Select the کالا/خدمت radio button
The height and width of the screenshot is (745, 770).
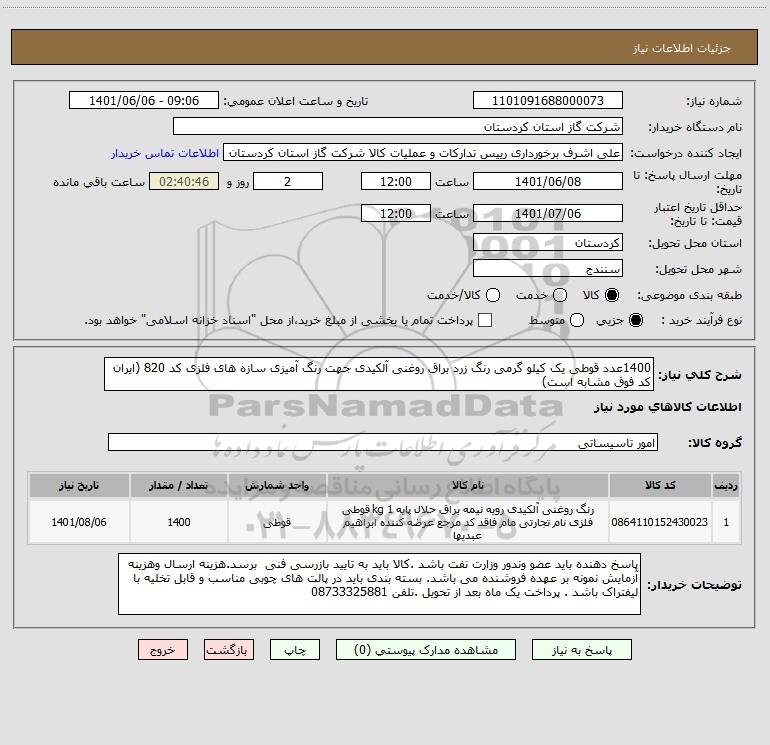coord(493,295)
